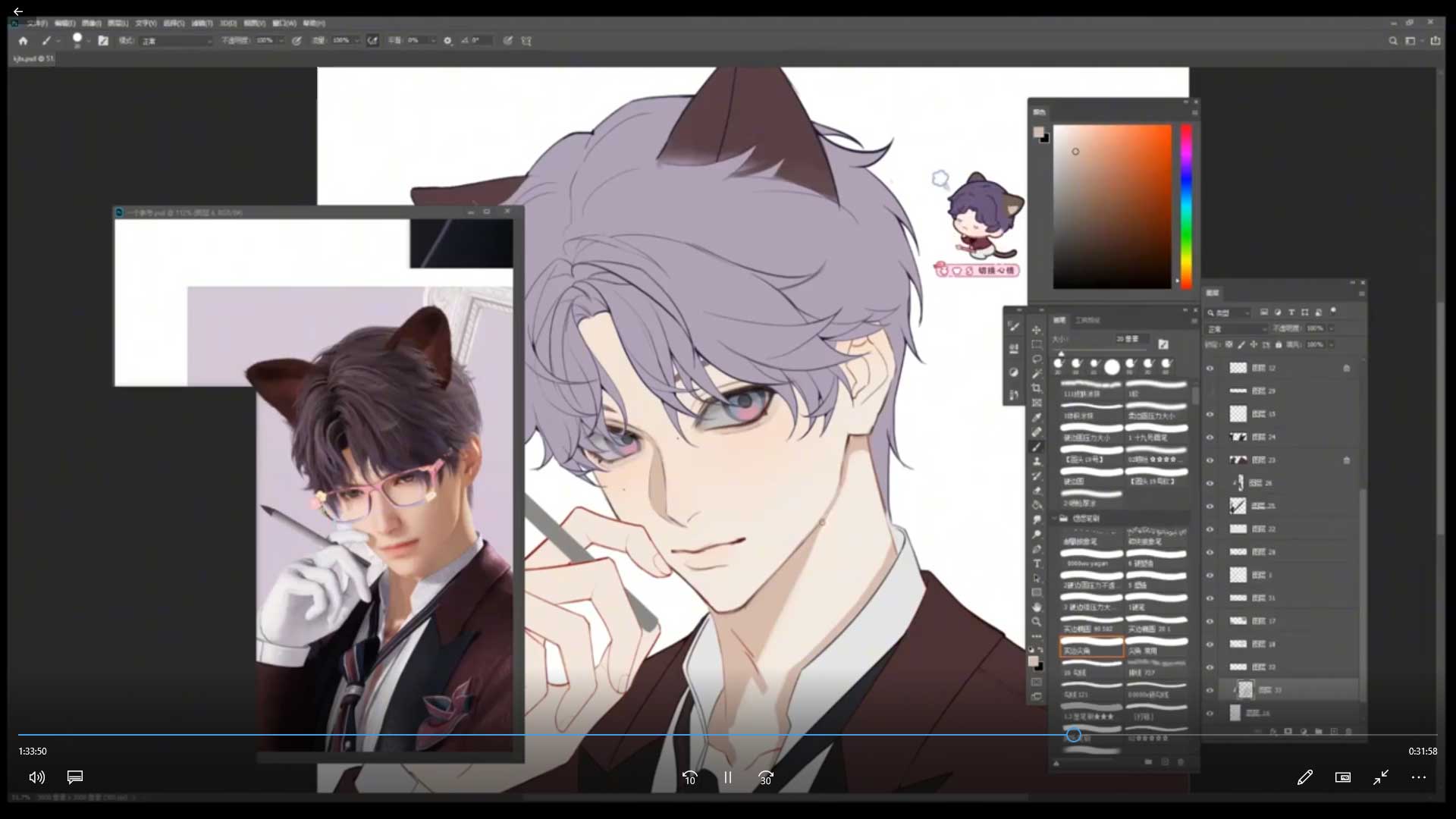1456x819 pixels.
Task: Select the Move tool in the toolbar
Action: [x=1036, y=330]
